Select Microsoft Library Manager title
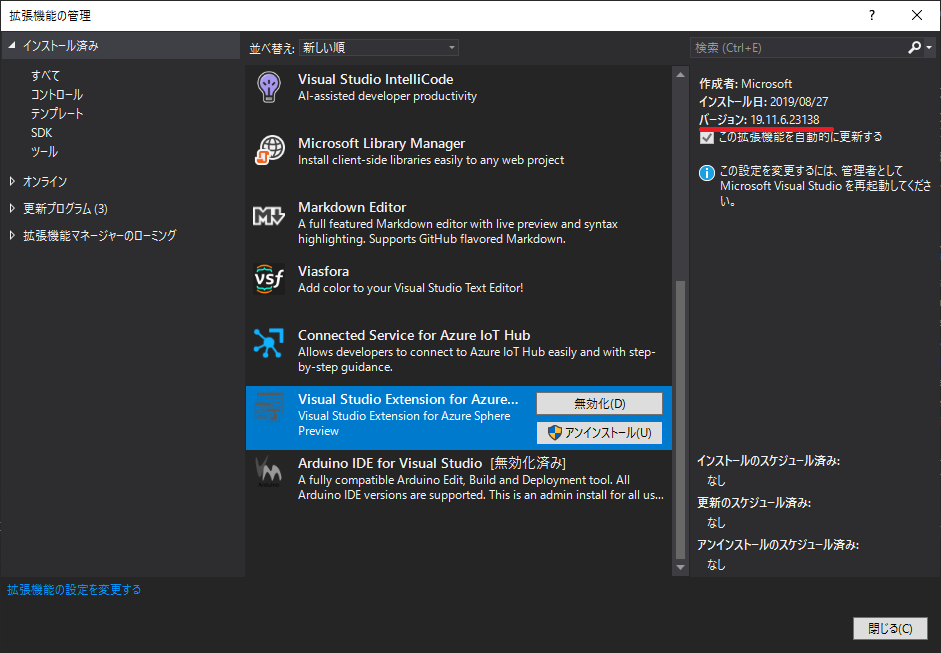 (381, 143)
